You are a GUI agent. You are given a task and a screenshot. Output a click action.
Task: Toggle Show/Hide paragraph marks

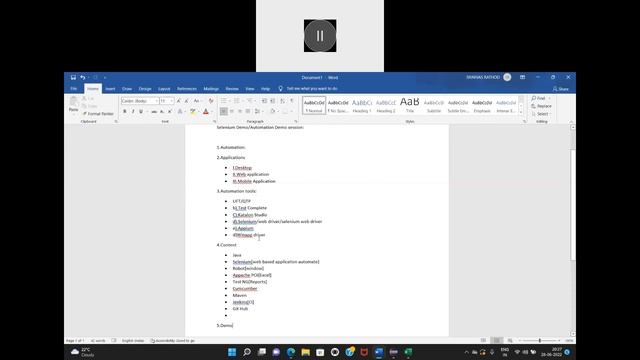(292, 101)
